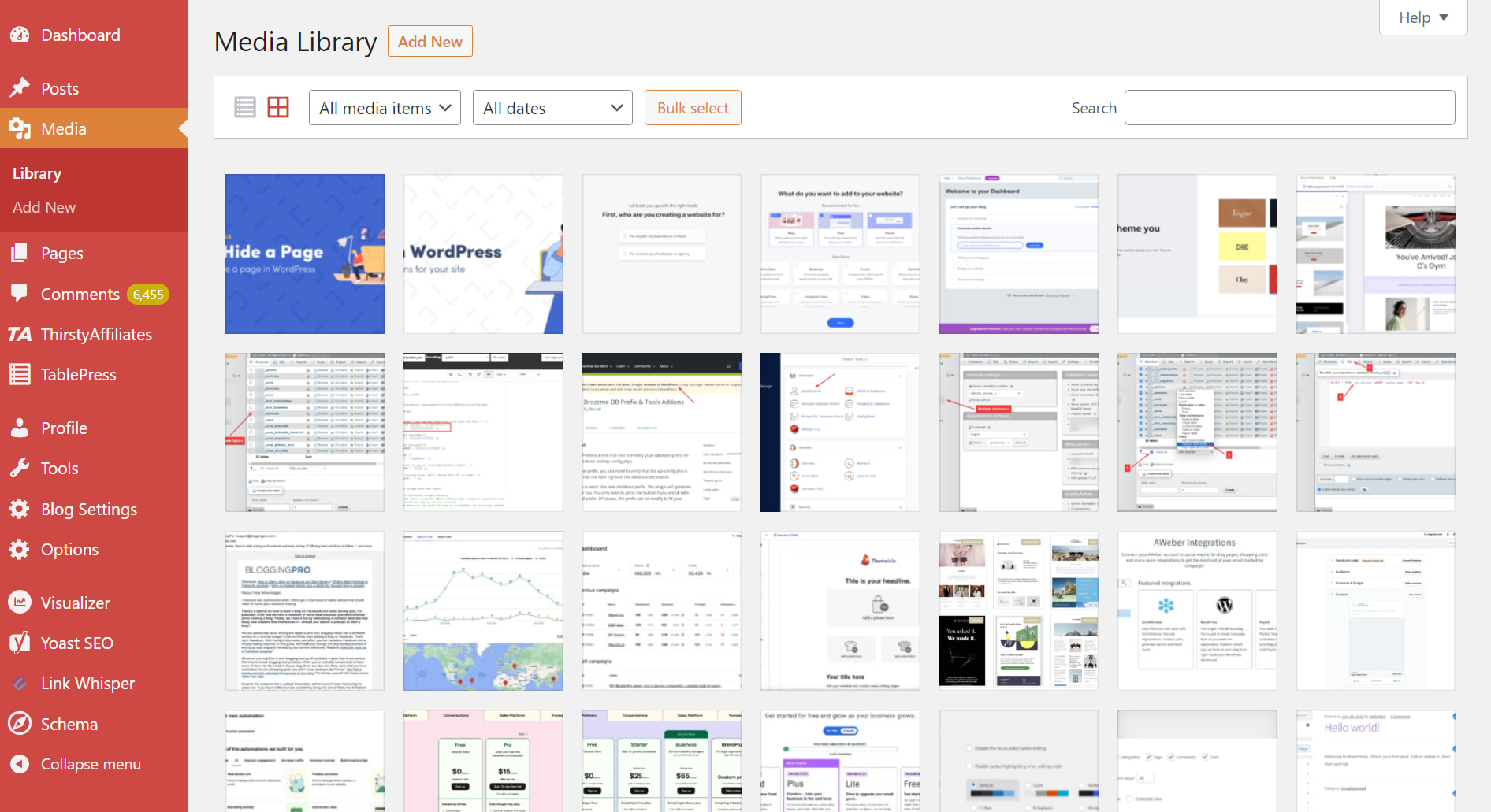This screenshot has height=812, width=1491.
Task: Select the This is your headline thumbnail
Action: (x=840, y=610)
